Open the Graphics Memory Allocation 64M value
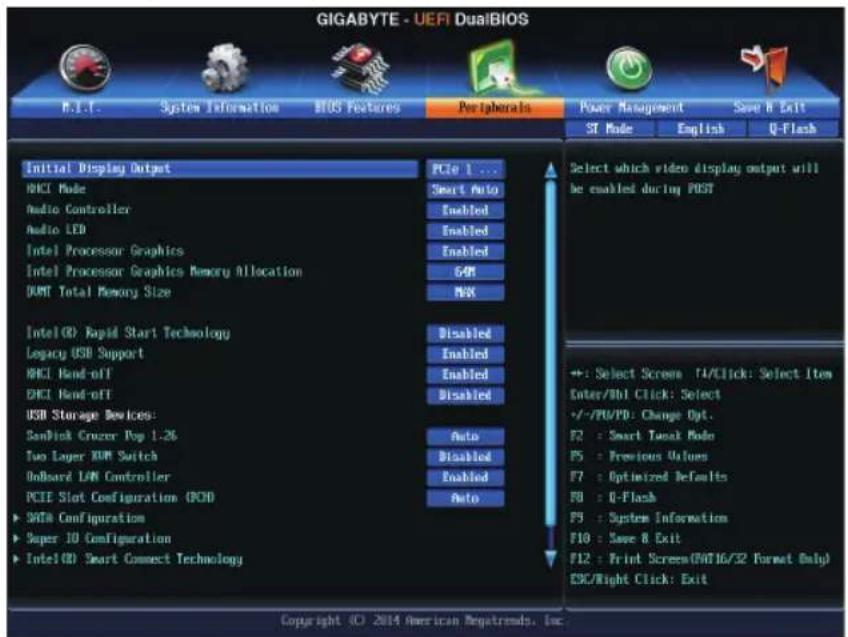 tap(465, 272)
